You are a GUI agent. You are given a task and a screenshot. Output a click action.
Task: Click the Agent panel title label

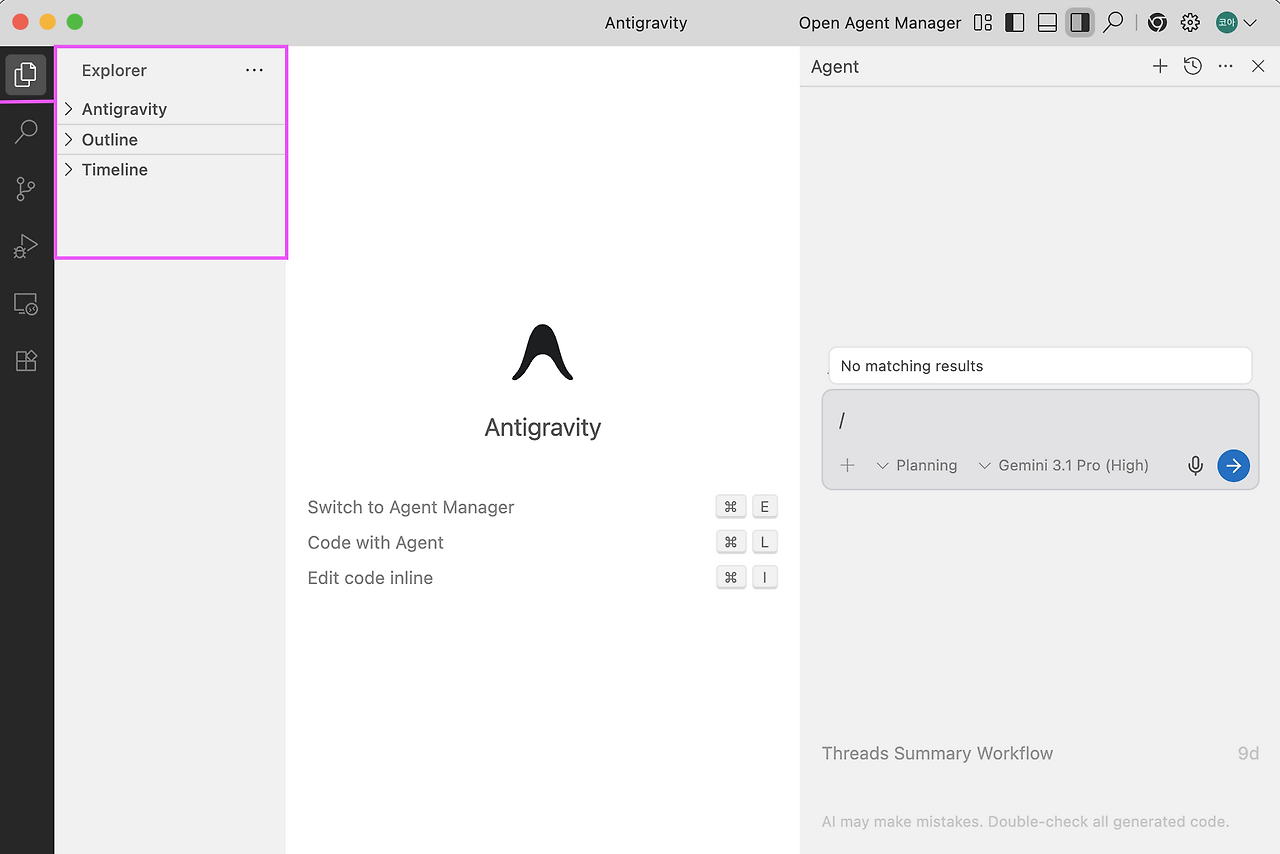[x=835, y=67]
